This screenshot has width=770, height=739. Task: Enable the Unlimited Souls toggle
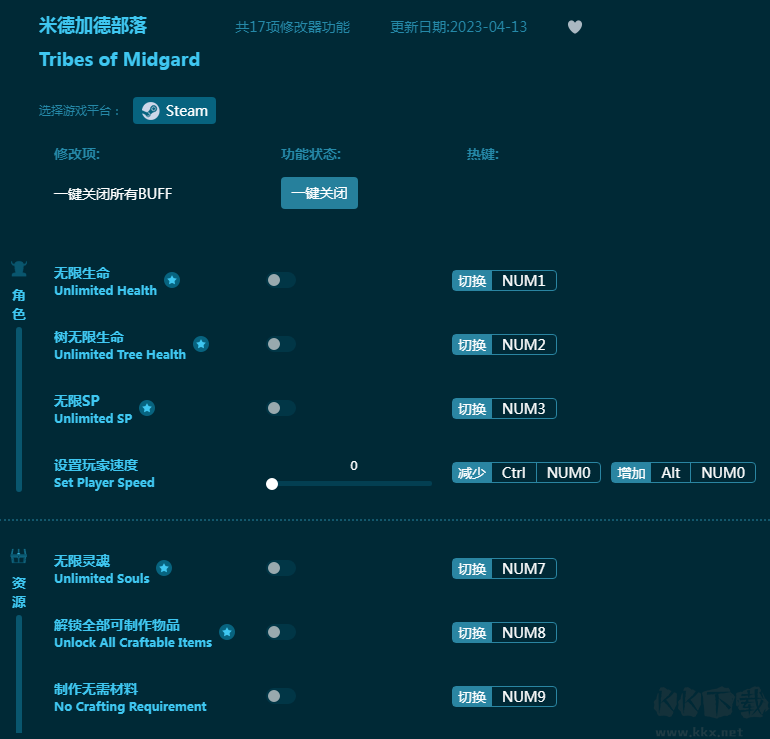click(x=281, y=568)
